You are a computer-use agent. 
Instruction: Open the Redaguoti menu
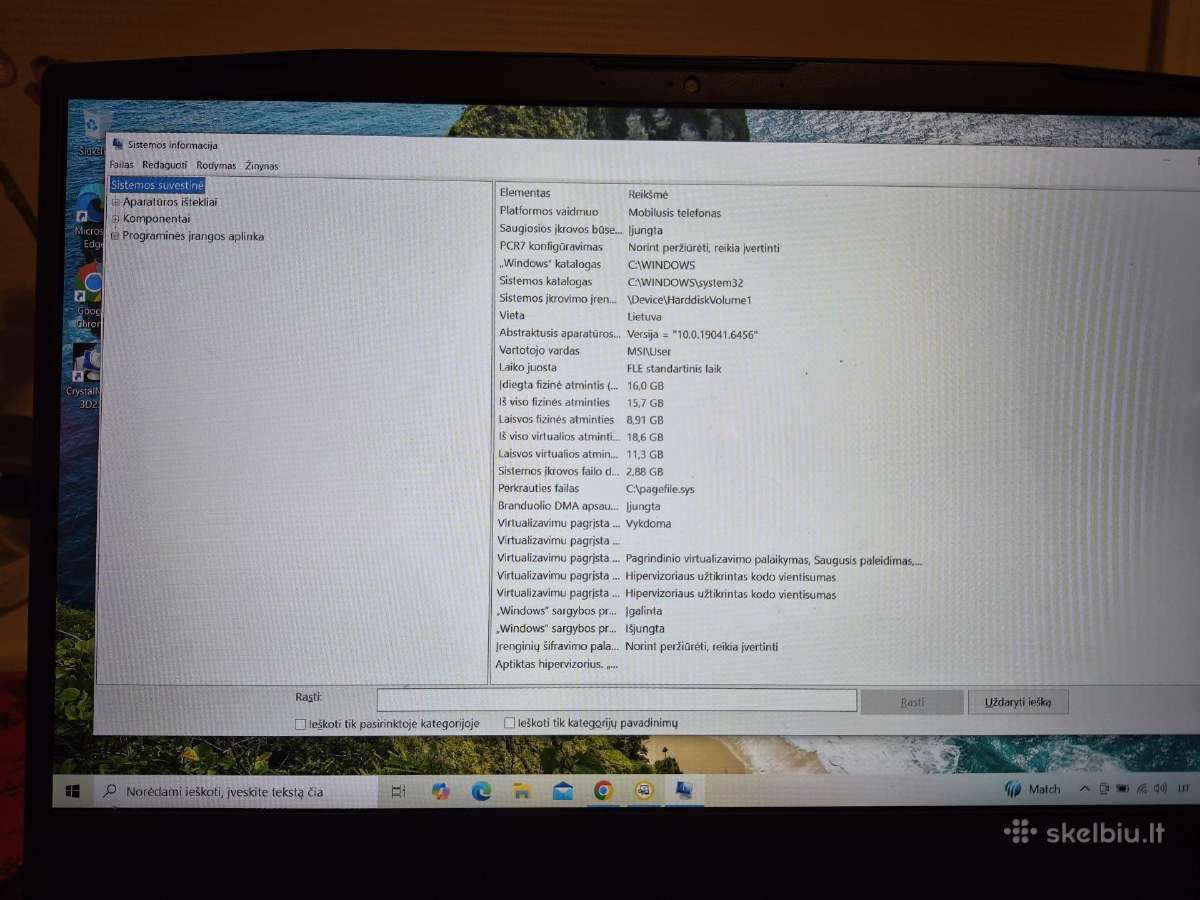click(164, 165)
